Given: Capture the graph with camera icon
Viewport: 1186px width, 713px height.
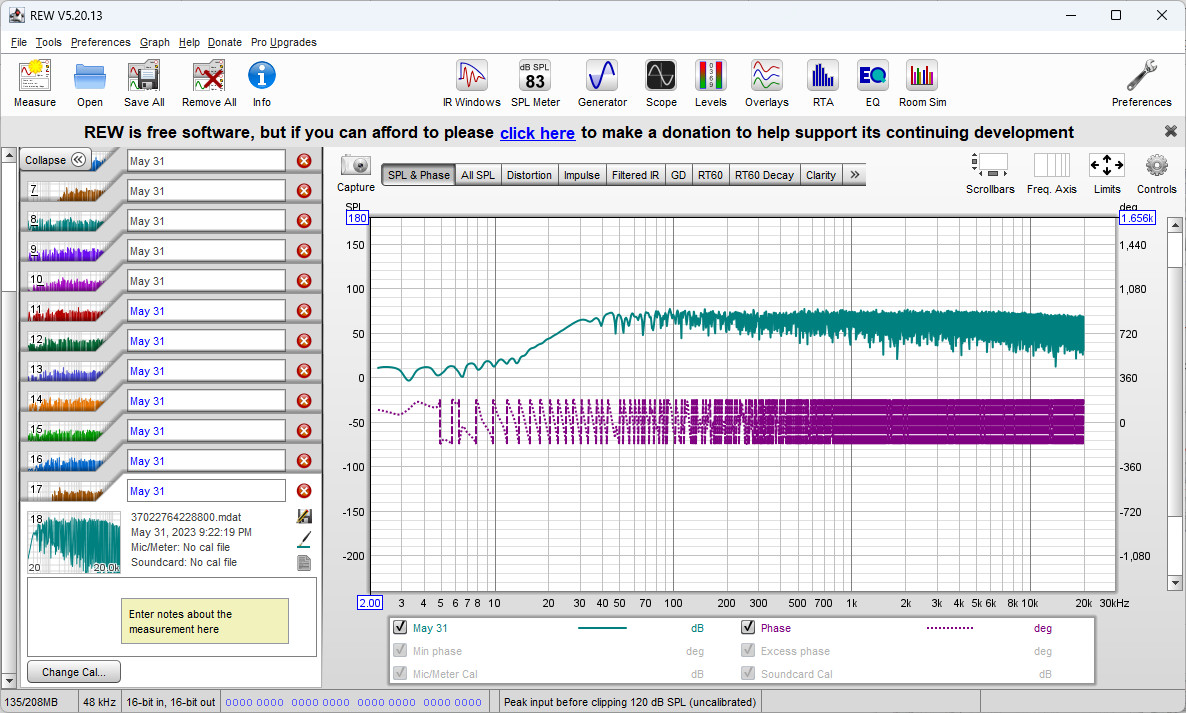Looking at the screenshot, I should (x=355, y=165).
